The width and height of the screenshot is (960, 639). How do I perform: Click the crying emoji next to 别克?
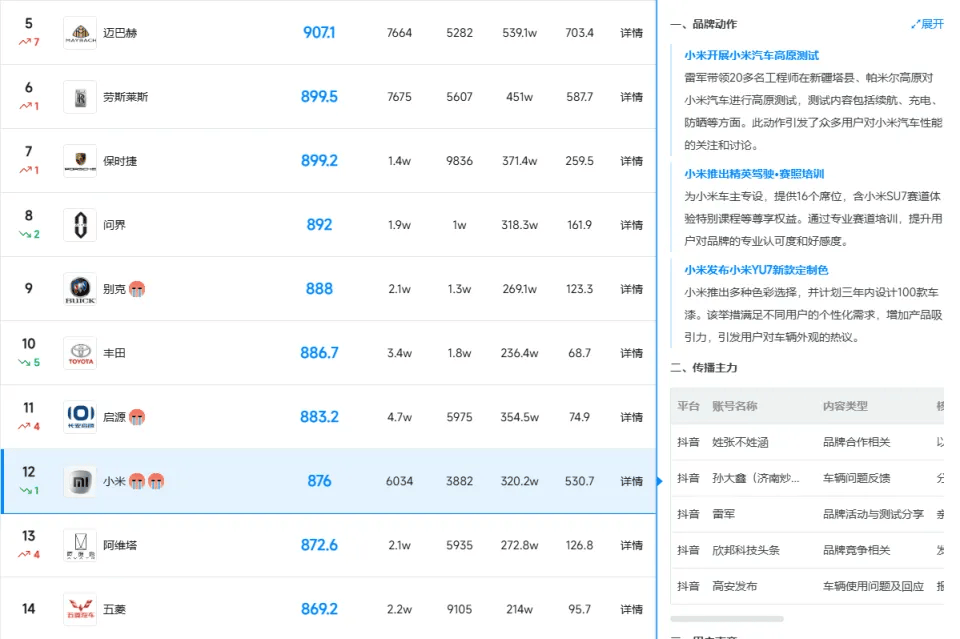pyautogui.click(x=137, y=289)
